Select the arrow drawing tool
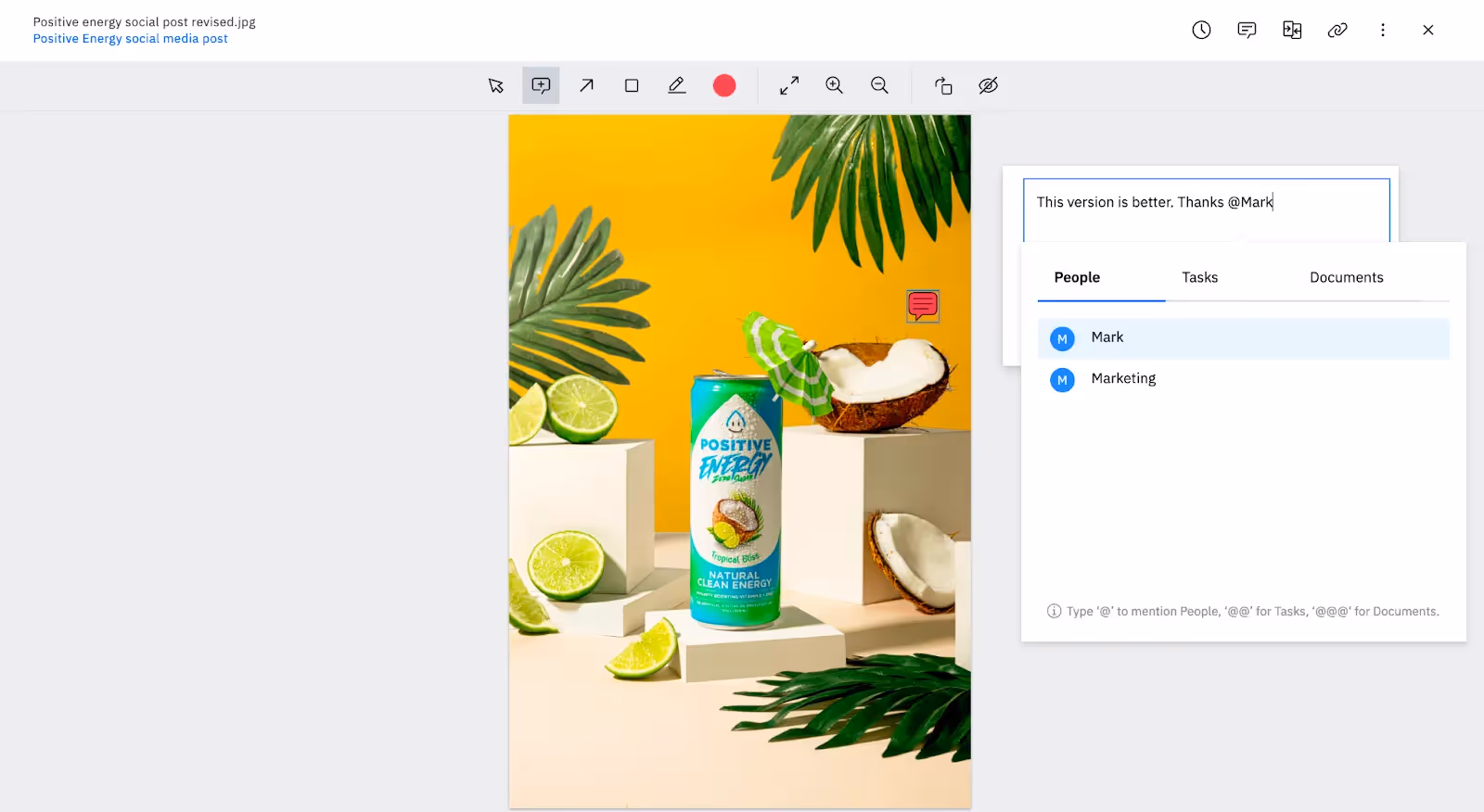The width and height of the screenshot is (1484, 812). pyautogui.click(x=586, y=85)
